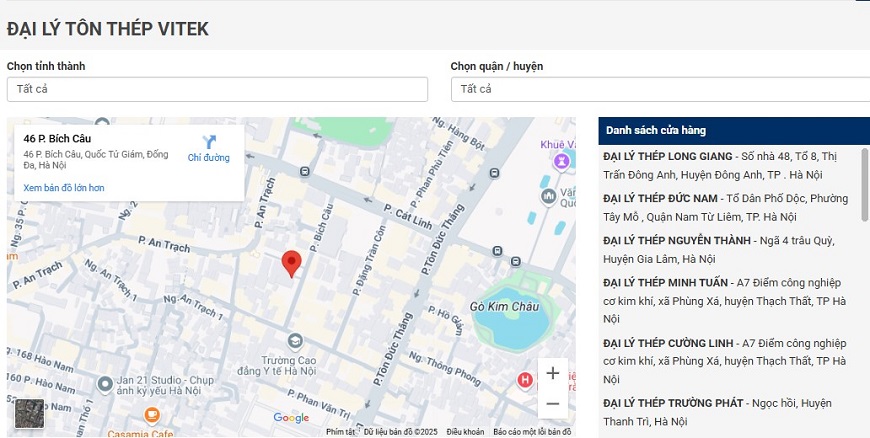The height and width of the screenshot is (438, 870).
Task: Click the Jan 21 Studio gray pin icon
Action: [x=105, y=384]
